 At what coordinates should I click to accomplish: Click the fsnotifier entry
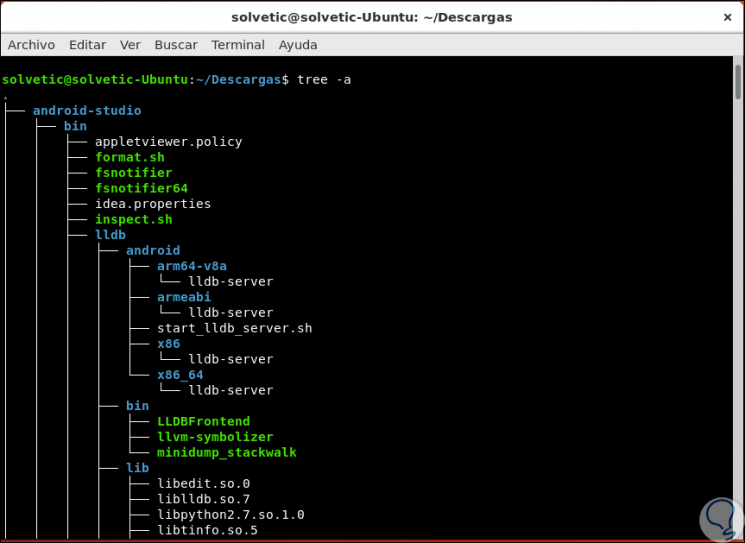pos(134,173)
